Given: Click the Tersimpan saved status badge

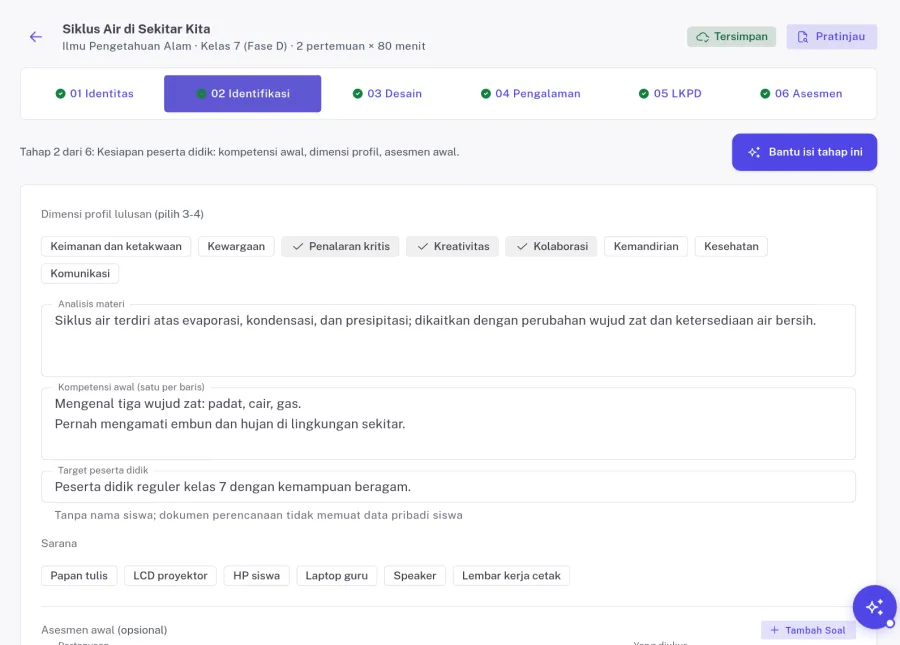Looking at the screenshot, I should [x=731, y=37].
